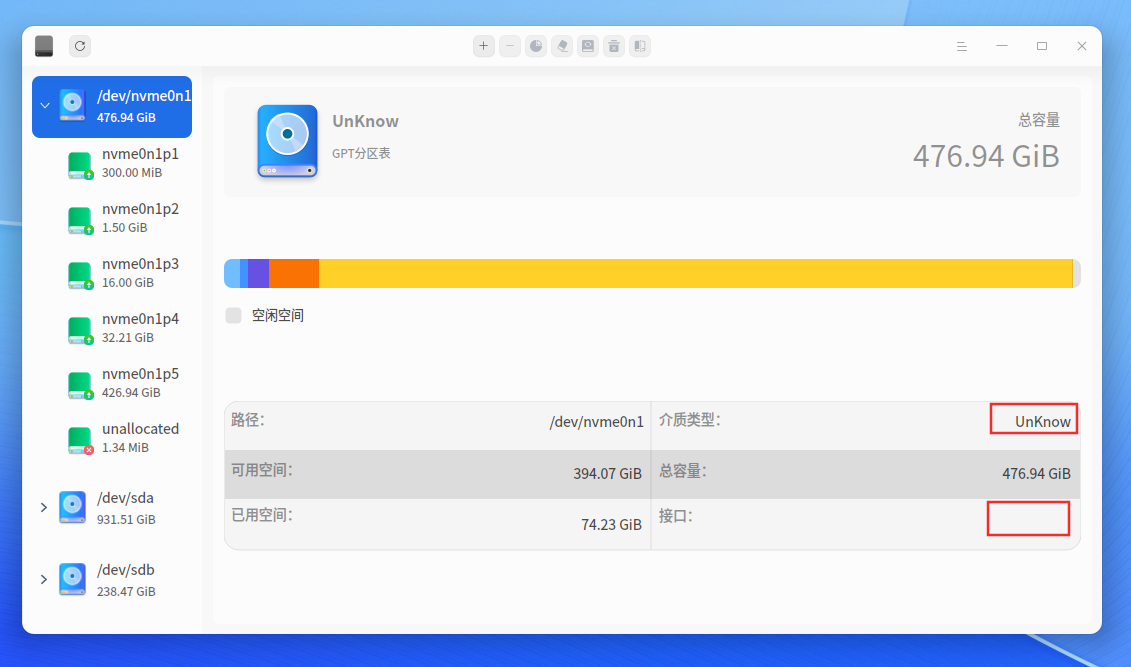Click the GPT分区表 label
Viewport: 1131px width, 667px height.
point(361,153)
